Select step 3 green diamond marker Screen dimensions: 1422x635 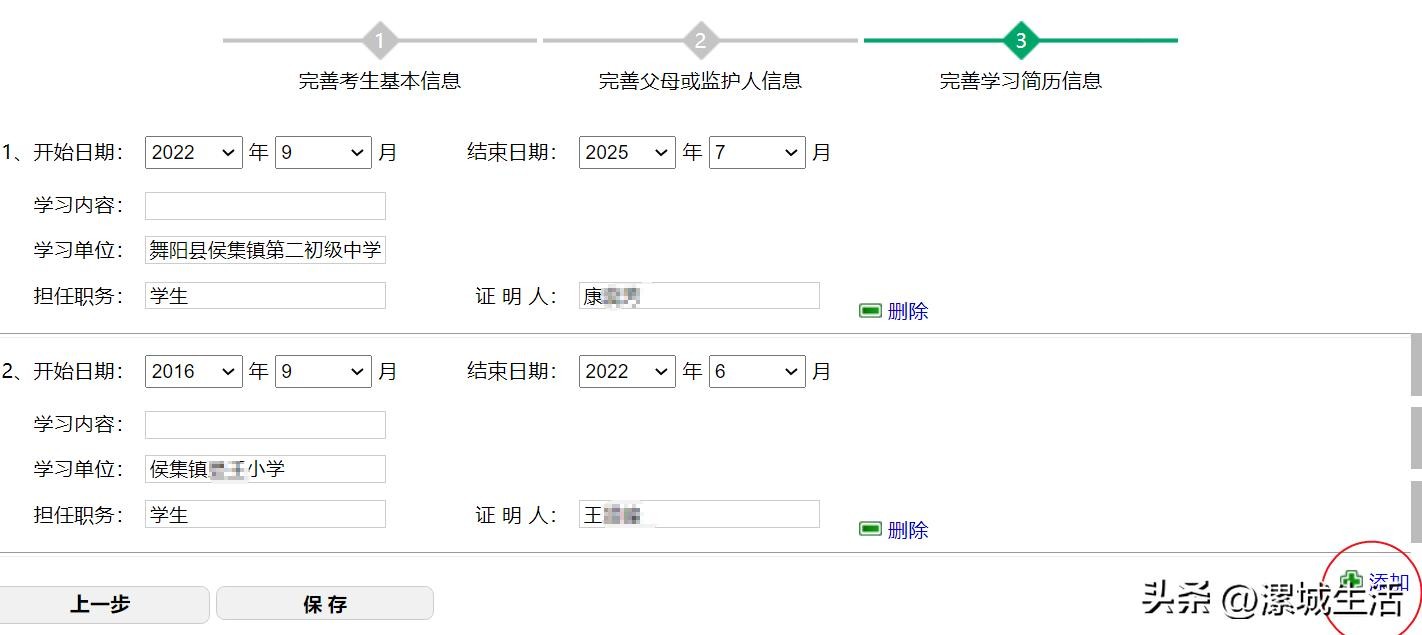[1020, 41]
